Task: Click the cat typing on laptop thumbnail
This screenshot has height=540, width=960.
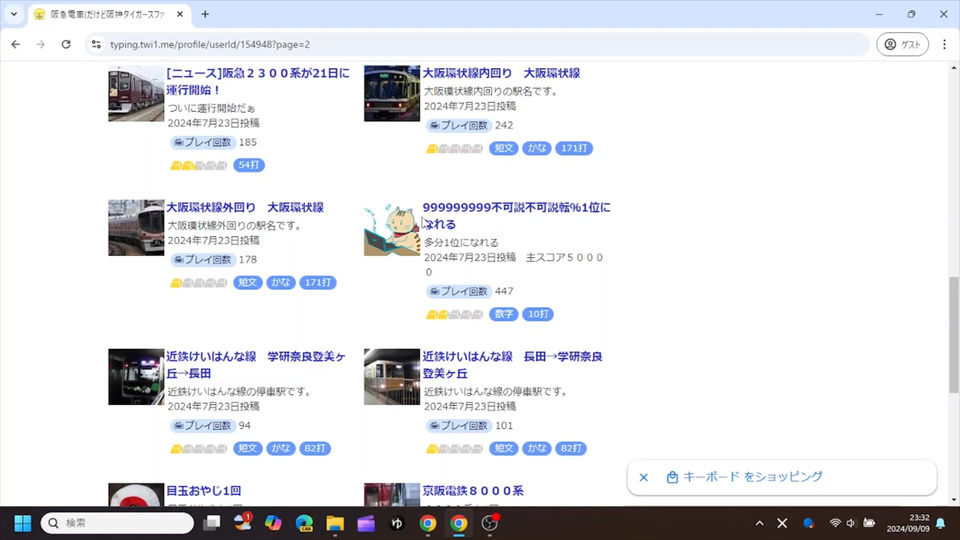Action: [x=392, y=228]
